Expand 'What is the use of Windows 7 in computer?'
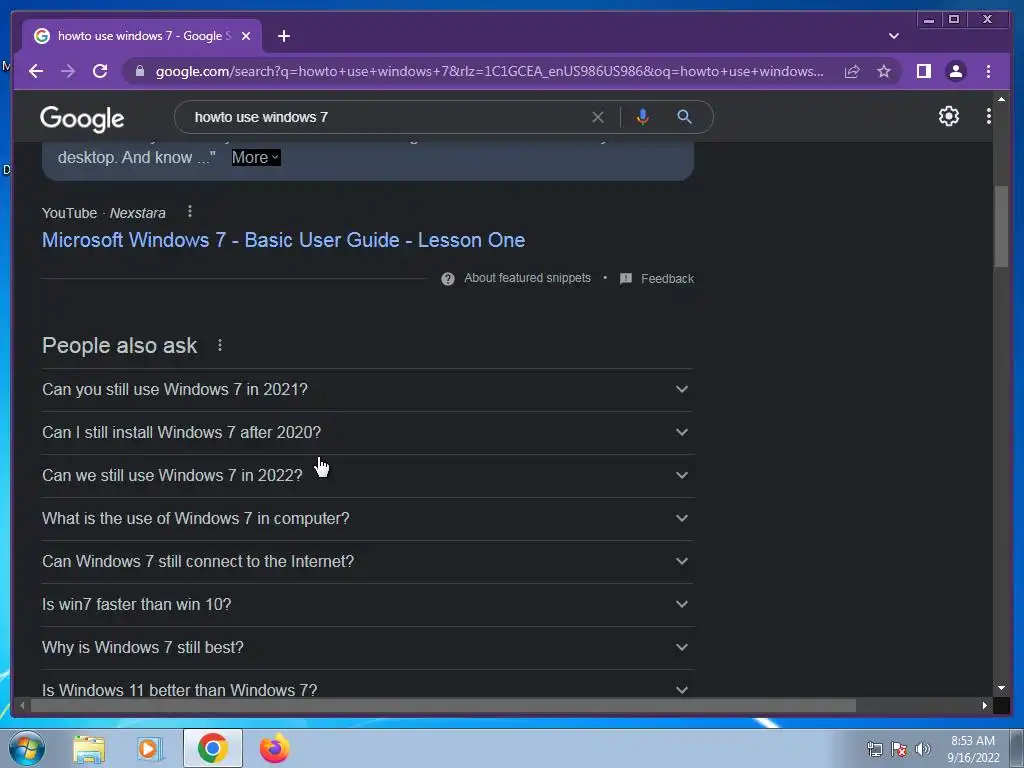This screenshot has width=1024, height=768. tap(367, 519)
